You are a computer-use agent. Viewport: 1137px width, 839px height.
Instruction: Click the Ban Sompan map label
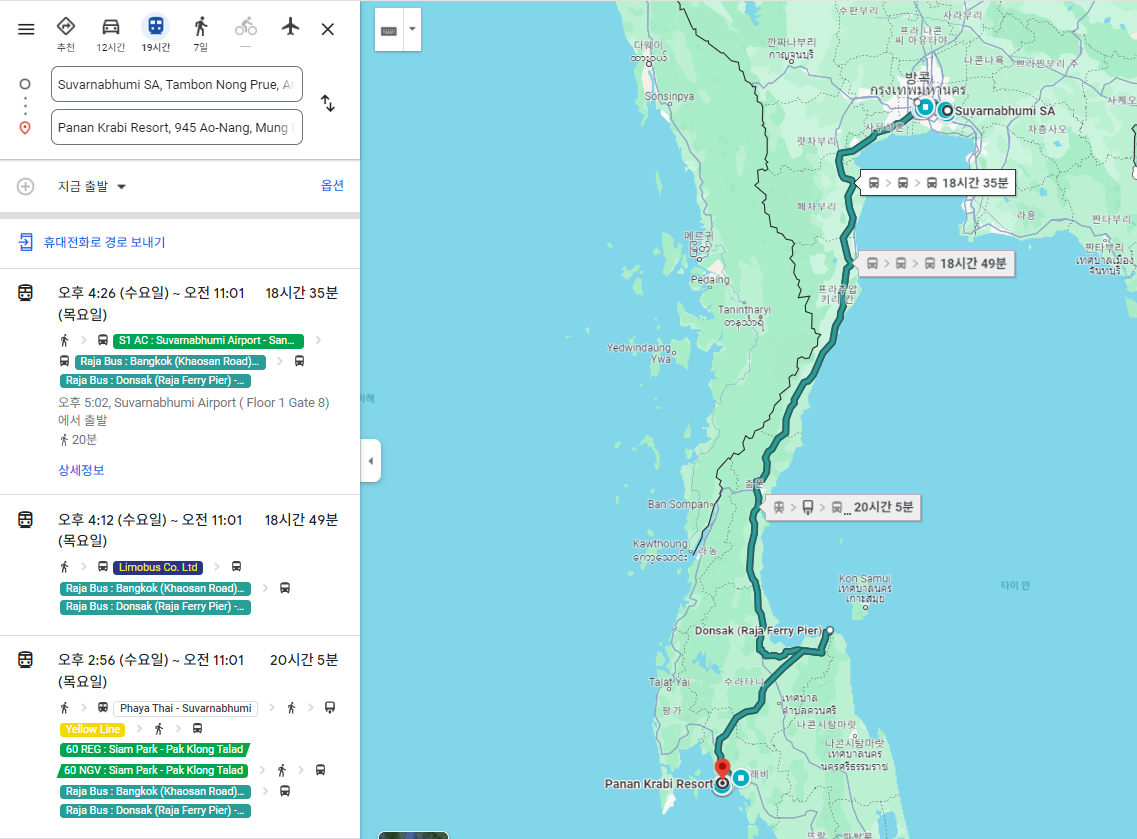(679, 504)
